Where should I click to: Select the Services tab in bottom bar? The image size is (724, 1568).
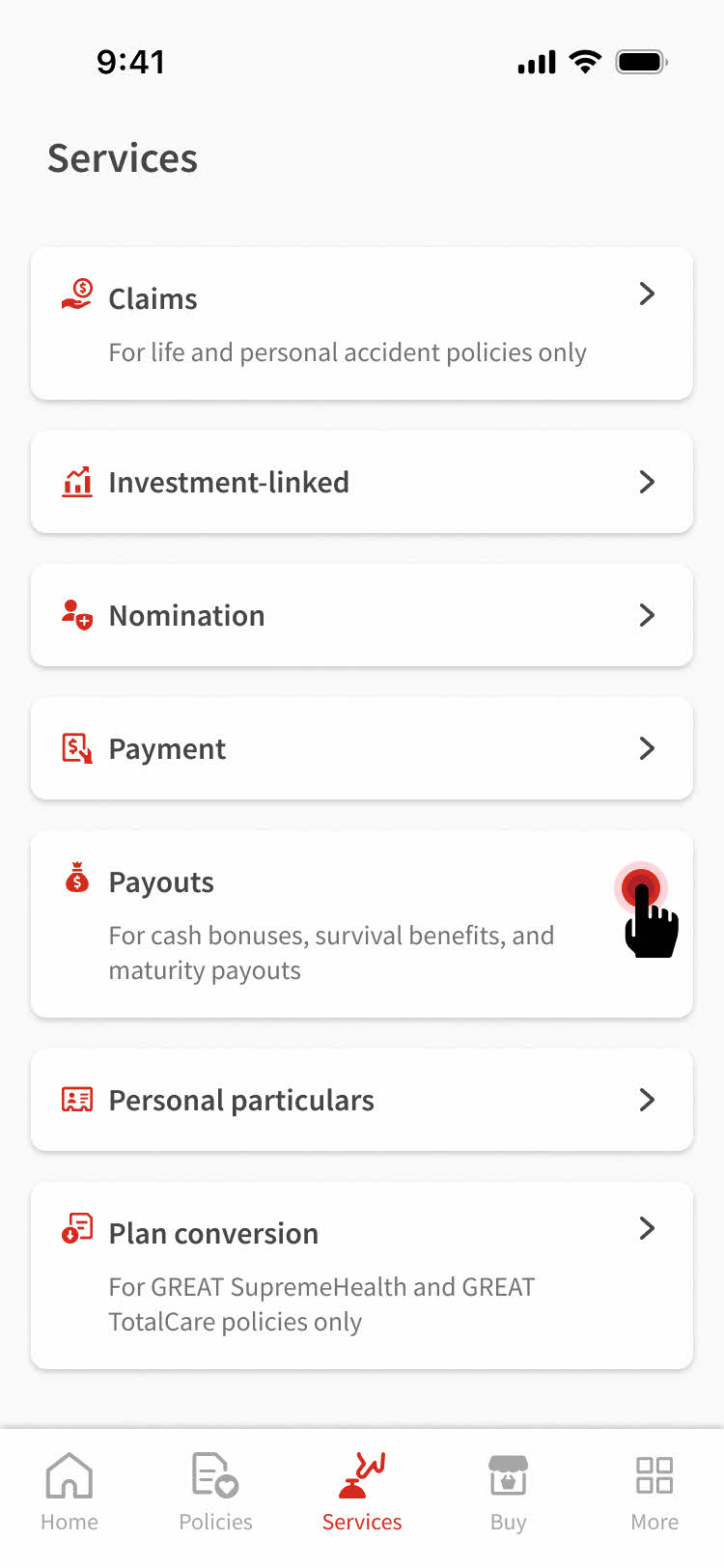coord(362,1492)
